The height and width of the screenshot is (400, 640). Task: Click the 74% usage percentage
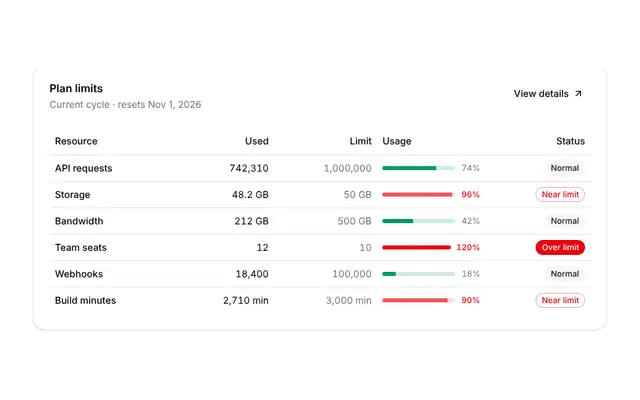(471, 168)
